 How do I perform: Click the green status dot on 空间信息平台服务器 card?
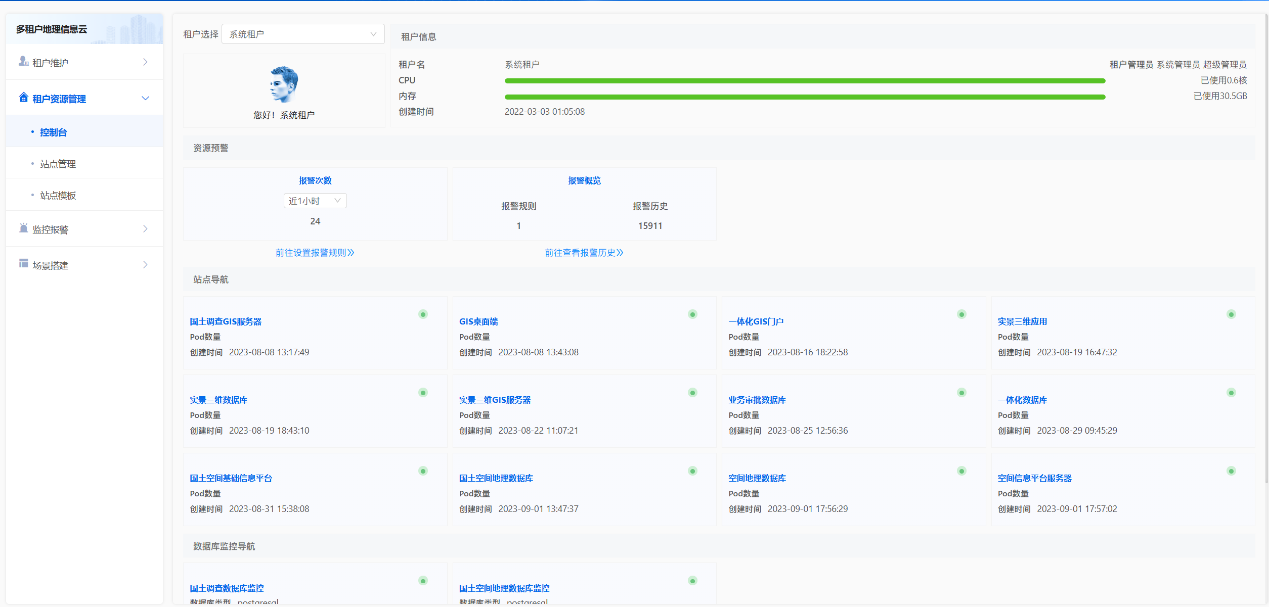tap(1231, 470)
